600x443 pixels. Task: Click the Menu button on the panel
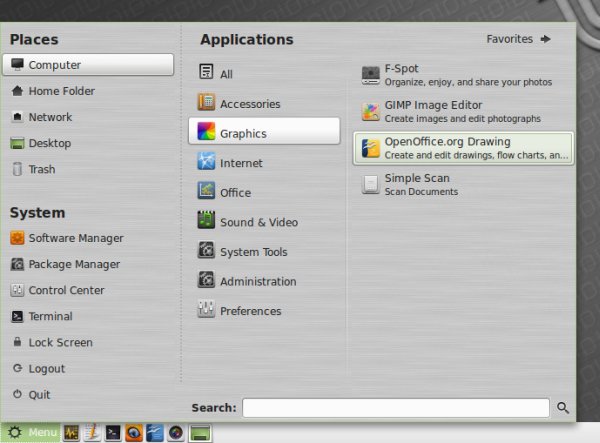32,433
